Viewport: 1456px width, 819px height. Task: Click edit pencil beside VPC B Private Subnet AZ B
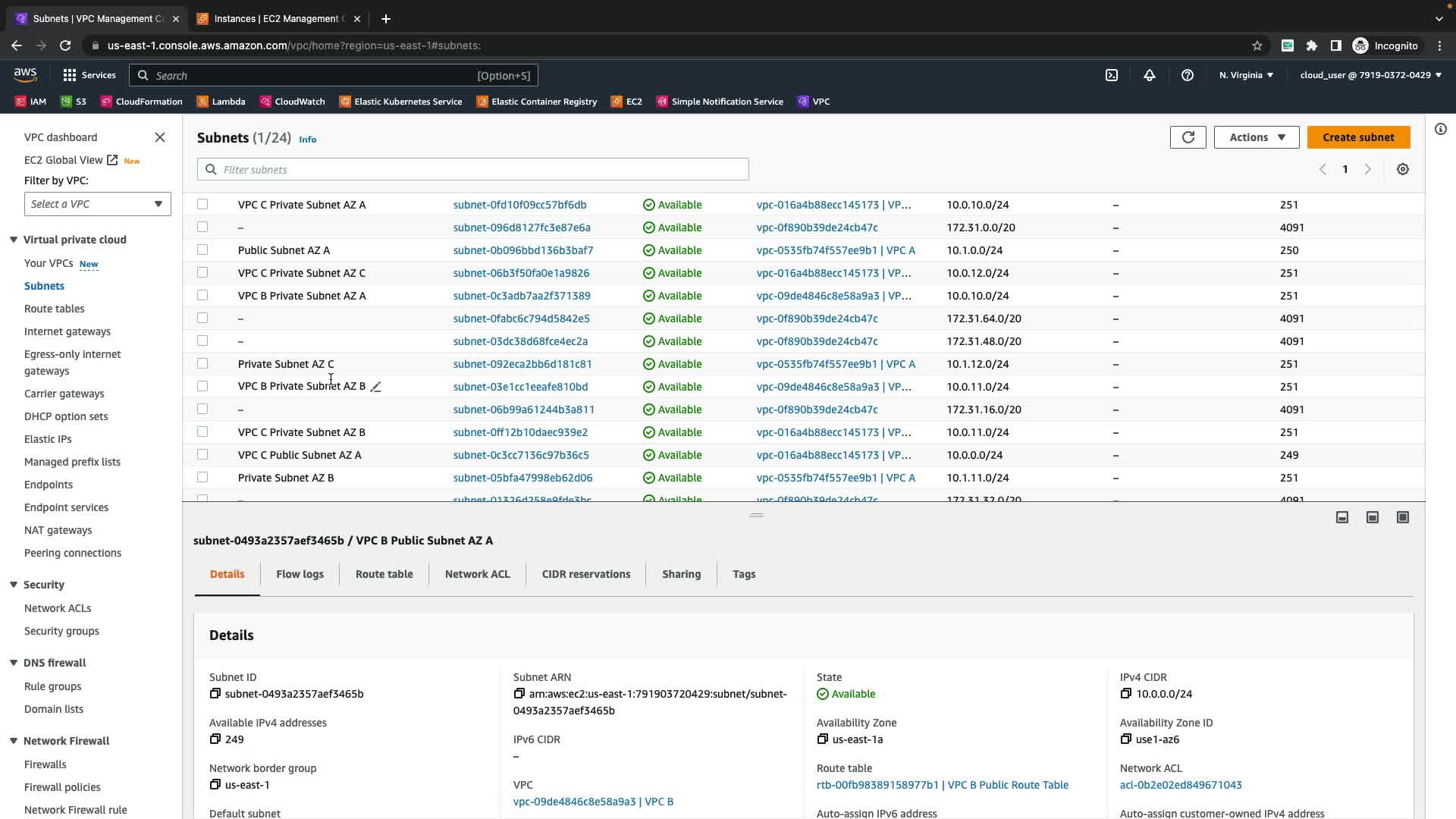click(375, 387)
